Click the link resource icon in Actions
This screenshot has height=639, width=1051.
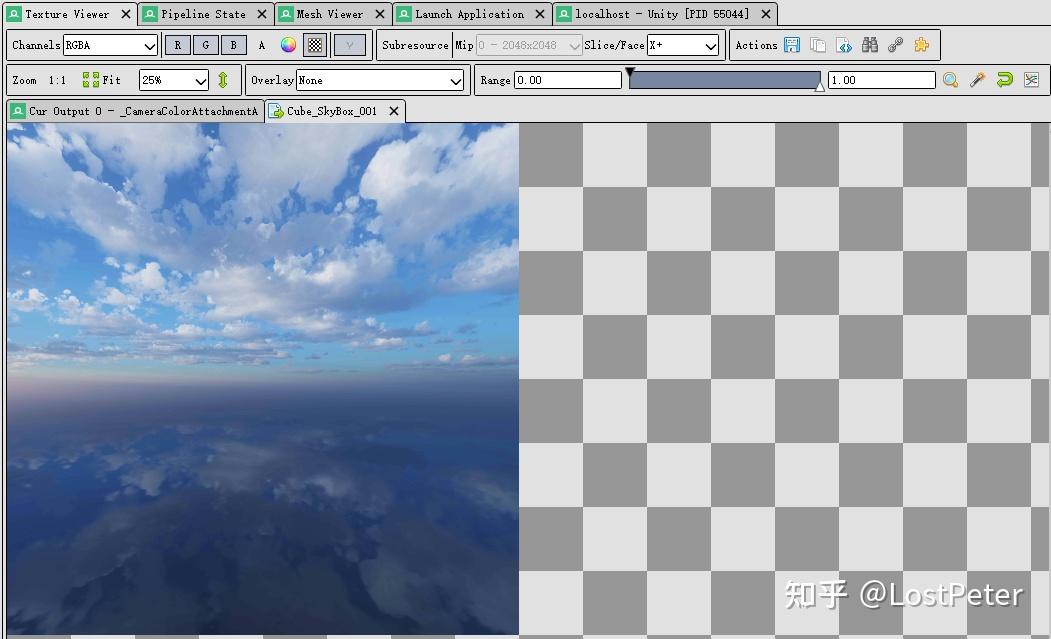893,45
